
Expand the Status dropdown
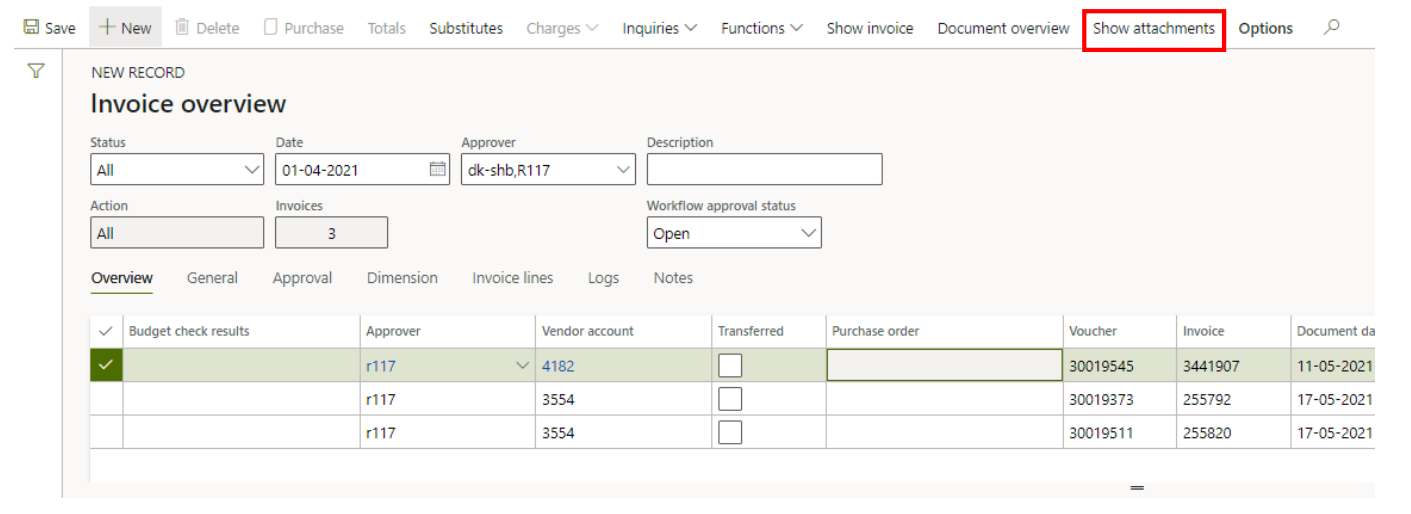pyautogui.click(x=252, y=170)
